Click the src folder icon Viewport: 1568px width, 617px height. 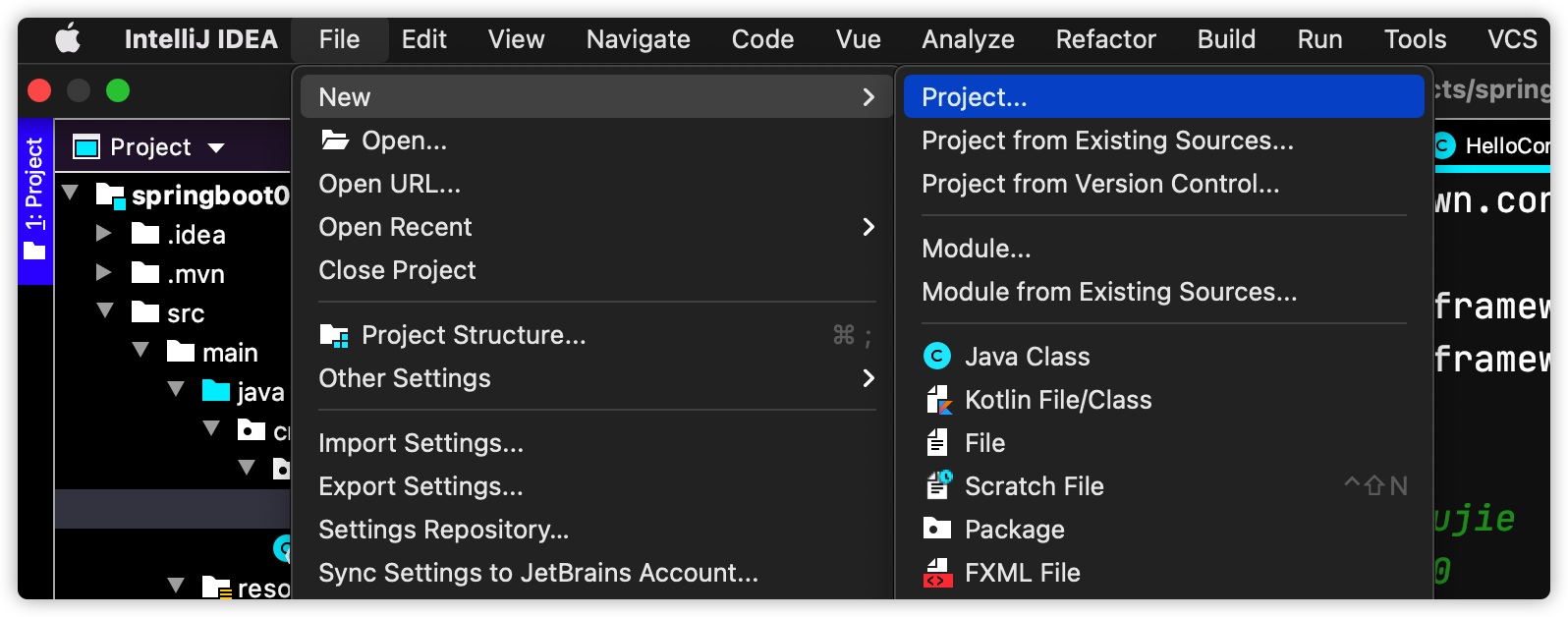click(x=145, y=312)
